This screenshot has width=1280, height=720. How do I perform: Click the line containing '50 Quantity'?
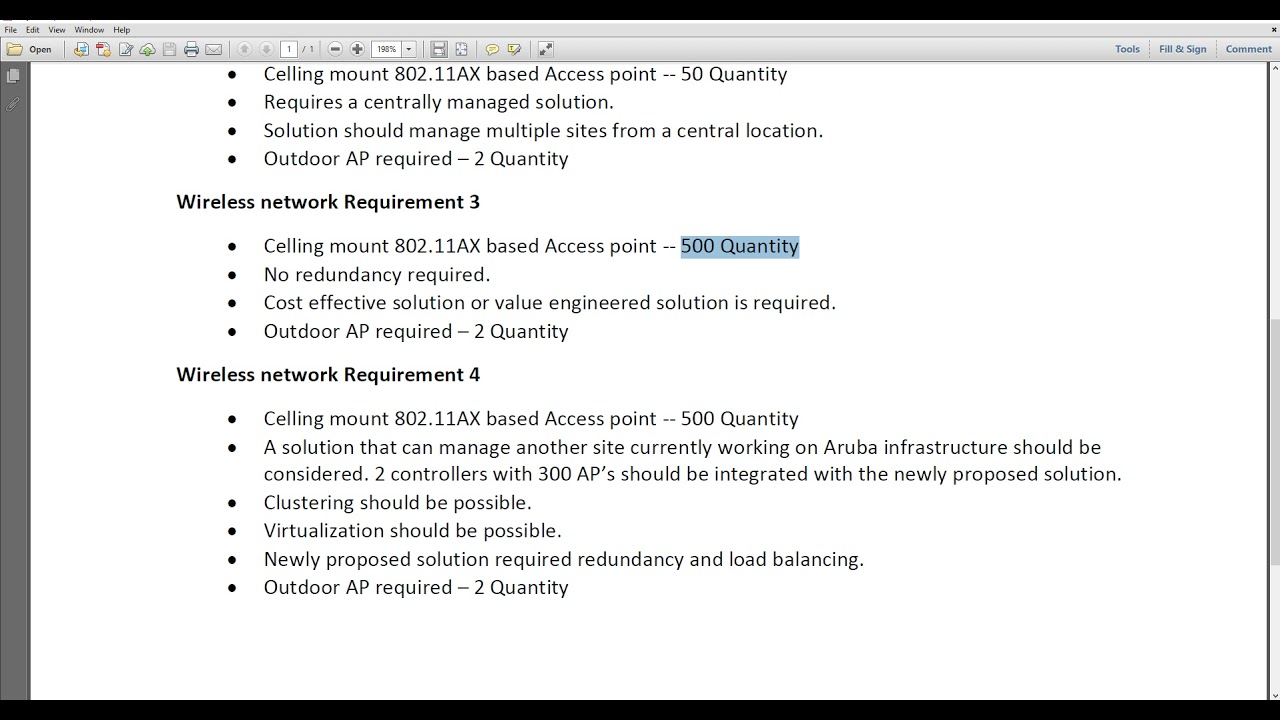click(x=525, y=74)
